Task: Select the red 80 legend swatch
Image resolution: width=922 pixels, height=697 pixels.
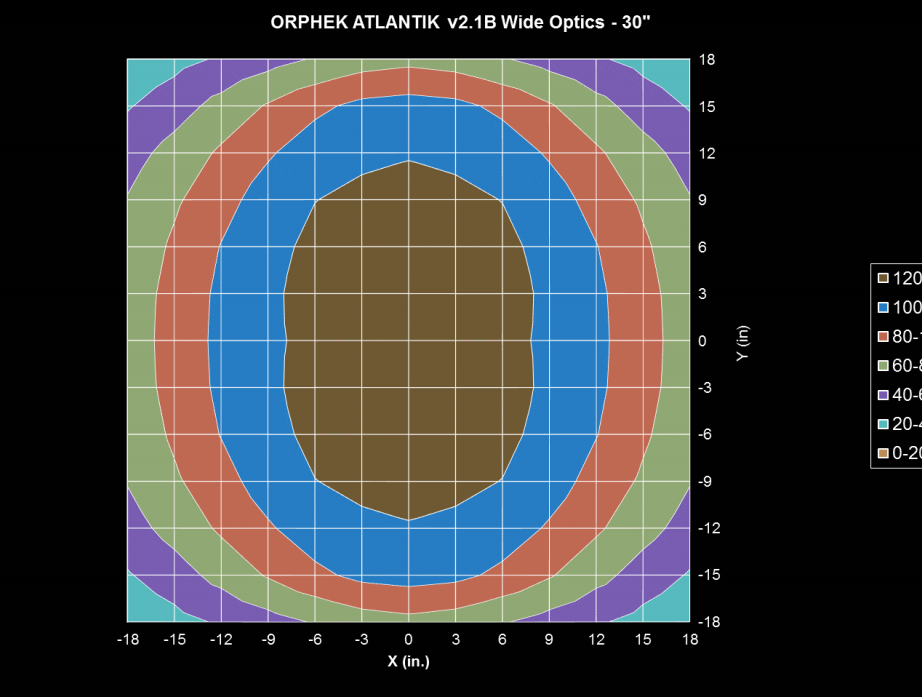Action: [x=883, y=336]
